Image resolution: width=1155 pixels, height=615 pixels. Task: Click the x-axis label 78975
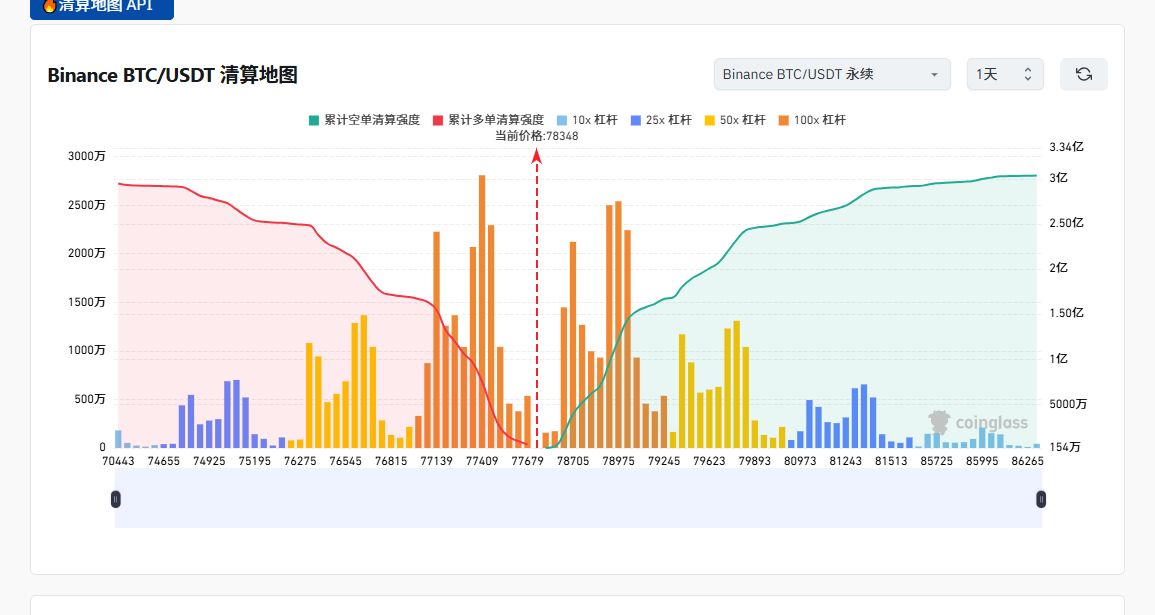coord(618,461)
